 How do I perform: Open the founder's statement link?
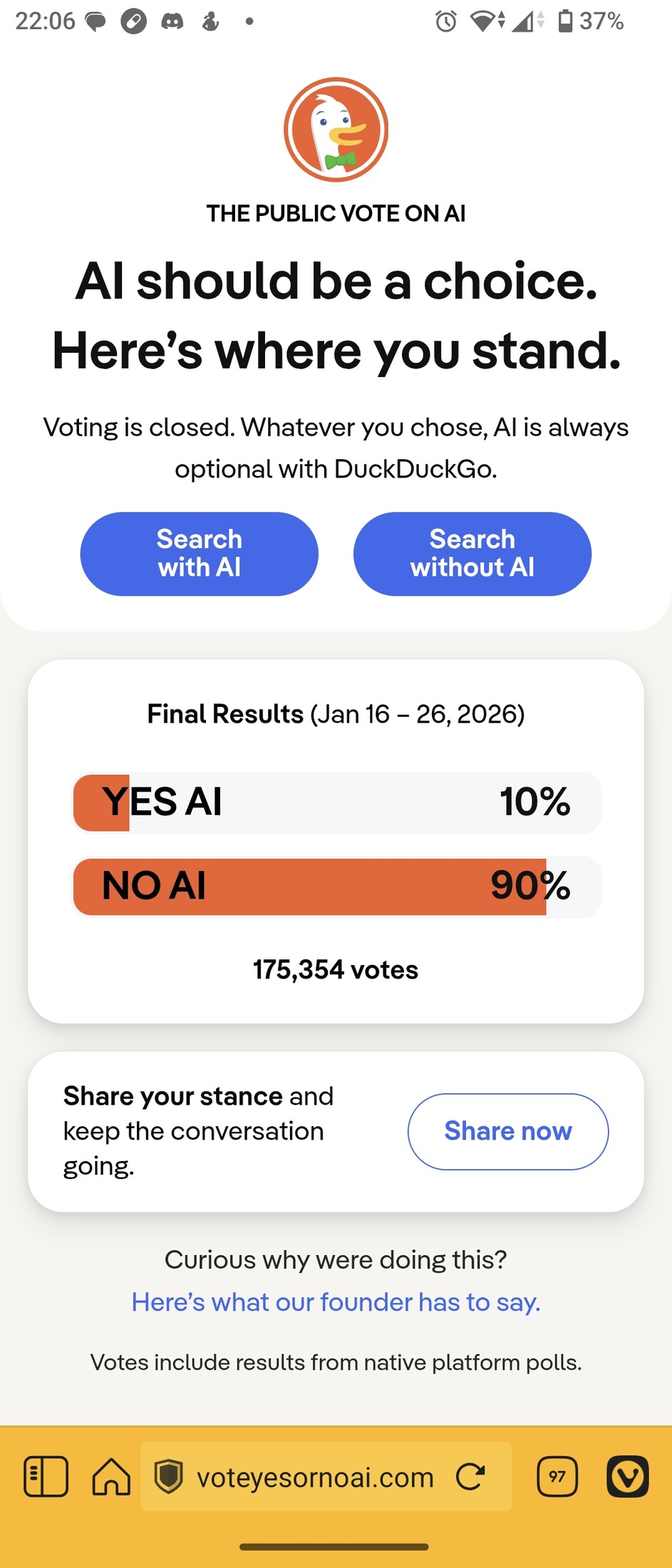(336, 1302)
